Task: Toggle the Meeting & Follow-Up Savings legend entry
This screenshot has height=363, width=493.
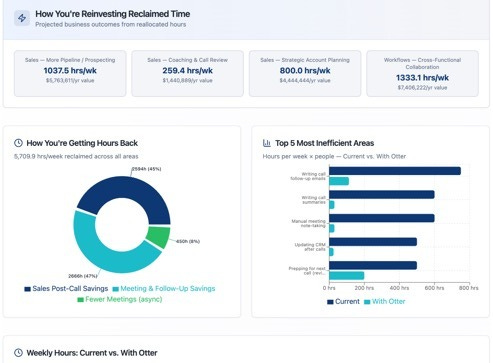Action: [164, 289]
